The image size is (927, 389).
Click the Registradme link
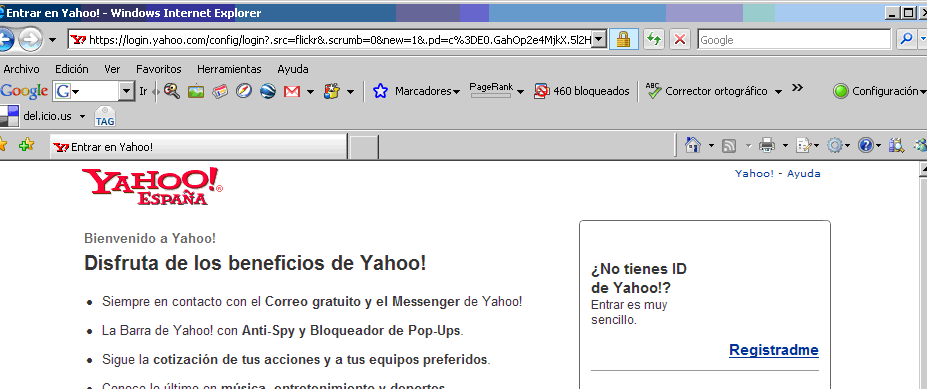774,350
